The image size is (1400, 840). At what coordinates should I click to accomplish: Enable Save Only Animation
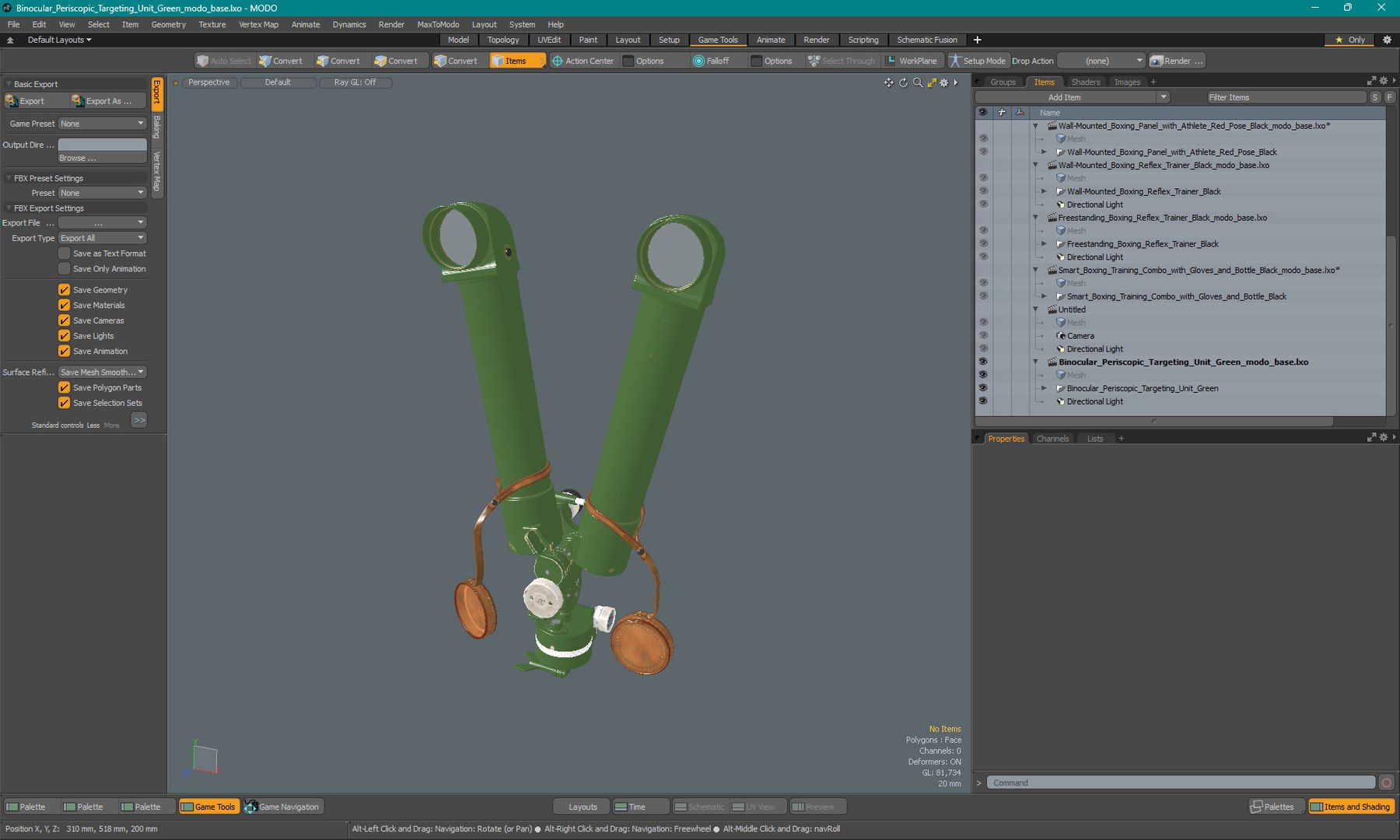[x=65, y=269]
